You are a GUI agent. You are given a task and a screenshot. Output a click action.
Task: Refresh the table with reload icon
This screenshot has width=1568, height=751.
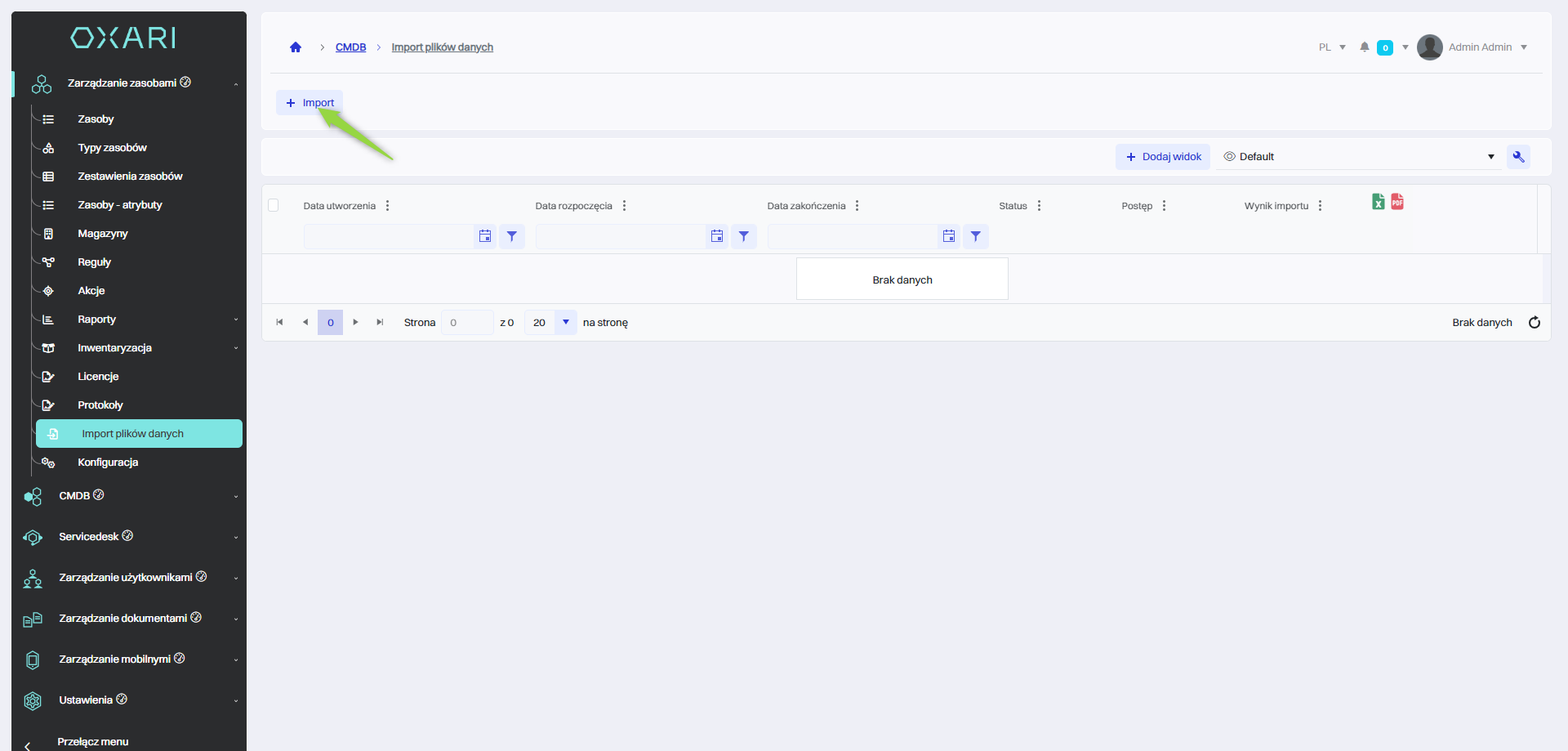coord(1535,323)
